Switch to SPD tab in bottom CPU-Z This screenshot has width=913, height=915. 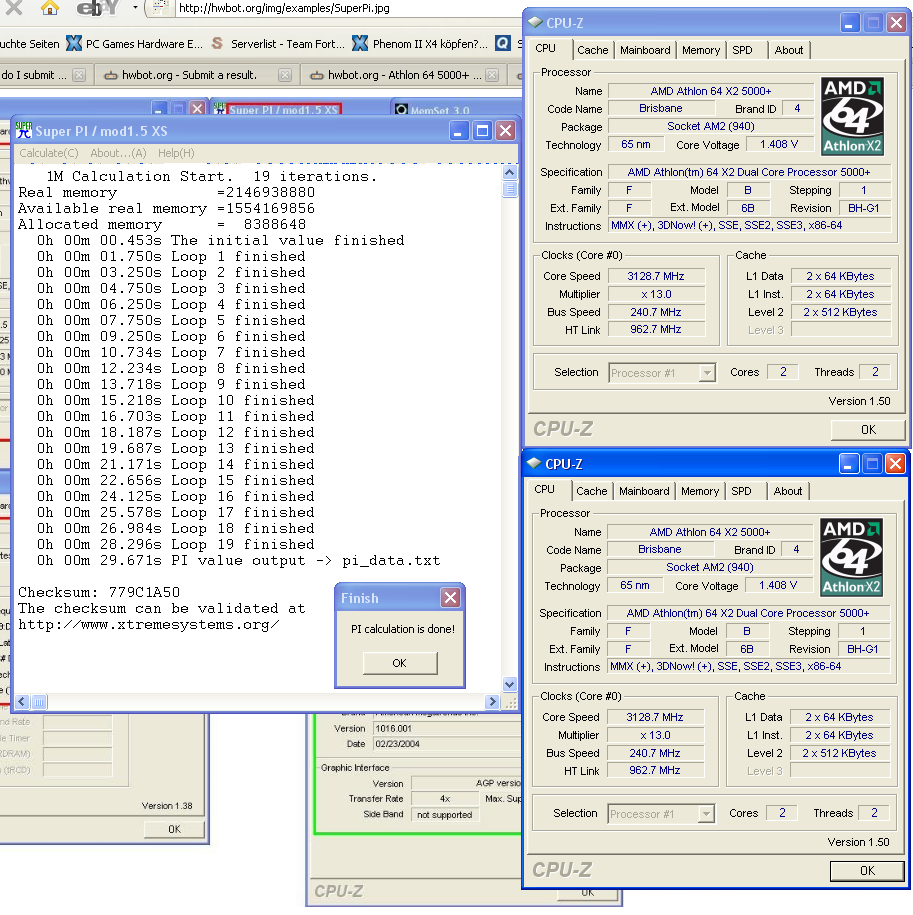tap(741, 491)
